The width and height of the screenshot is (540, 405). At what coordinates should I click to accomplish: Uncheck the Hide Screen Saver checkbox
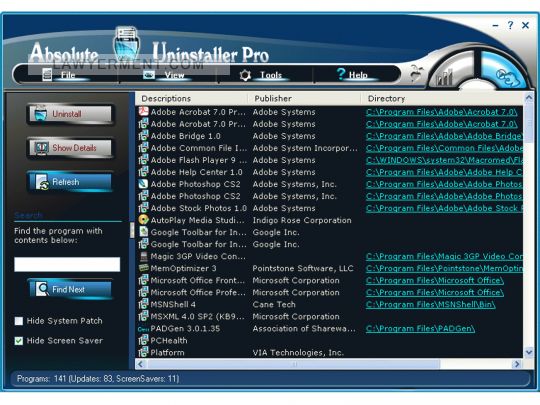[x=19, y=341]
